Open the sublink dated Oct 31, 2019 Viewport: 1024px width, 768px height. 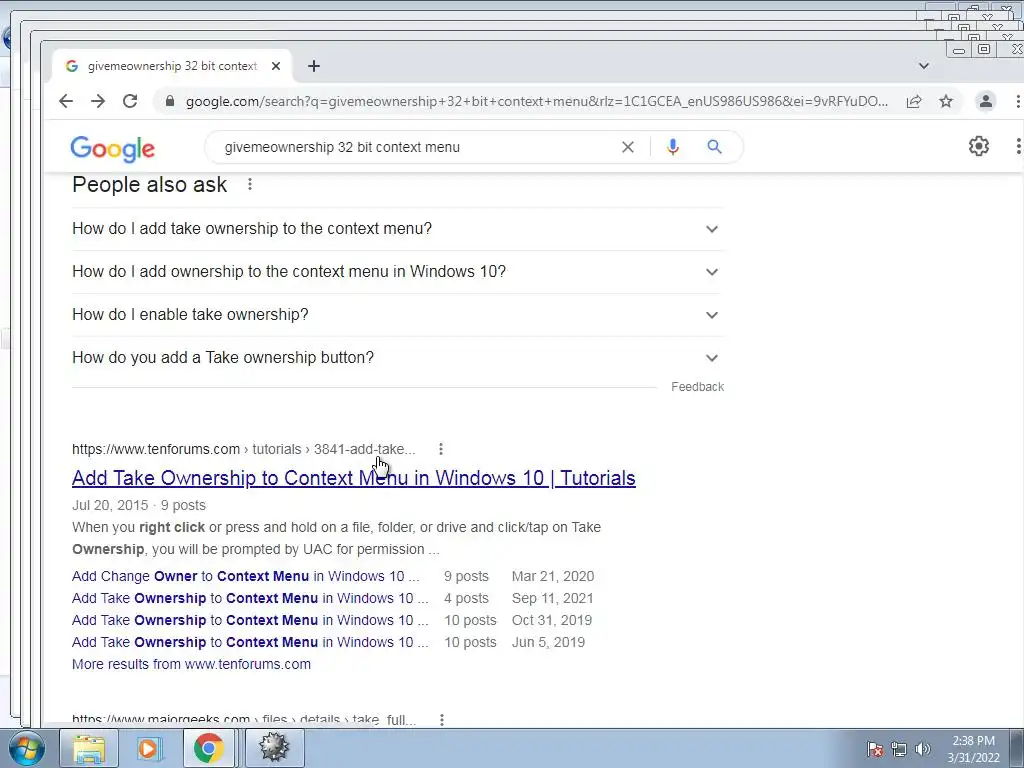pos(250,620)
